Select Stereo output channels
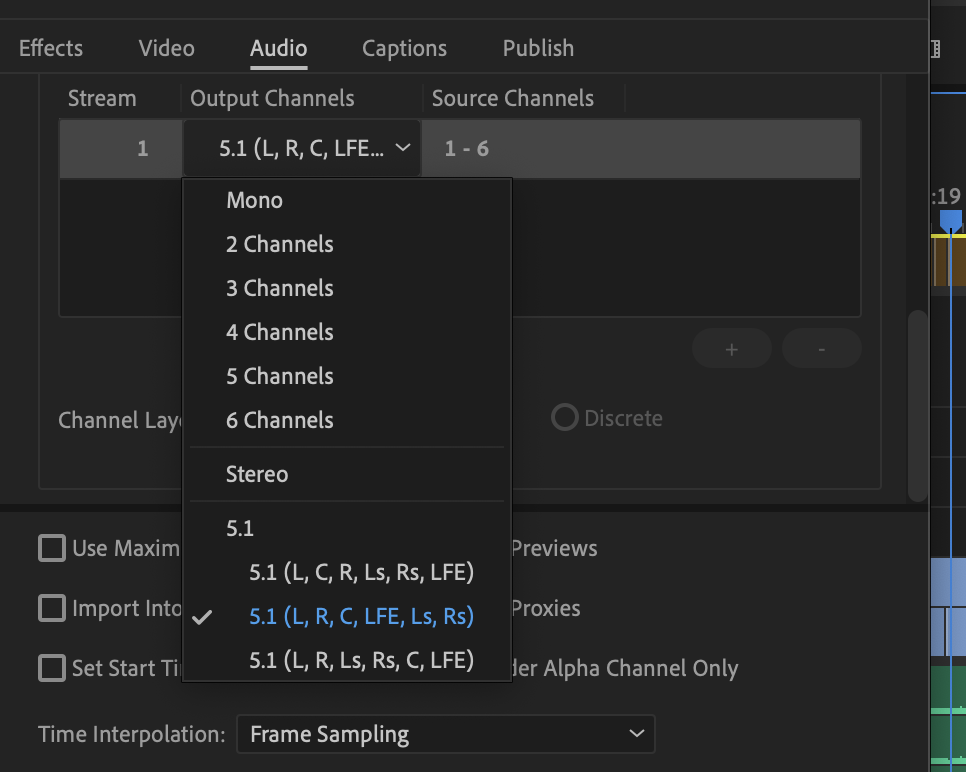 point(257,474)
